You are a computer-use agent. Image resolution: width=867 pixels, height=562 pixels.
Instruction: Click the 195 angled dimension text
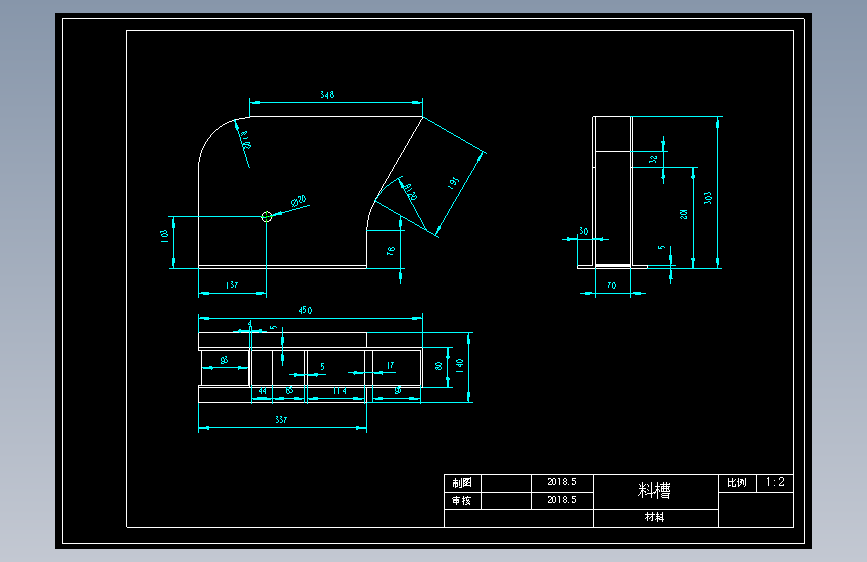pyautogui.click(x=453, y=183)
